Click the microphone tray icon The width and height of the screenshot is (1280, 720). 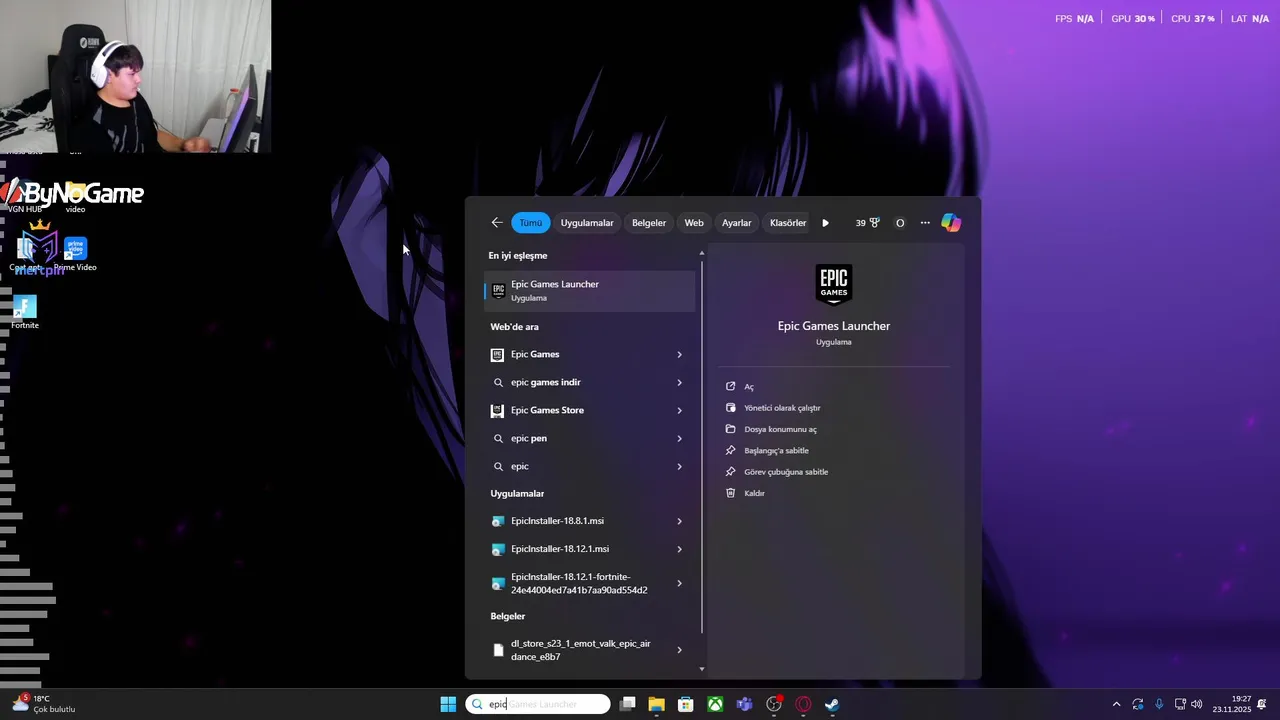tap(1159, 704)
